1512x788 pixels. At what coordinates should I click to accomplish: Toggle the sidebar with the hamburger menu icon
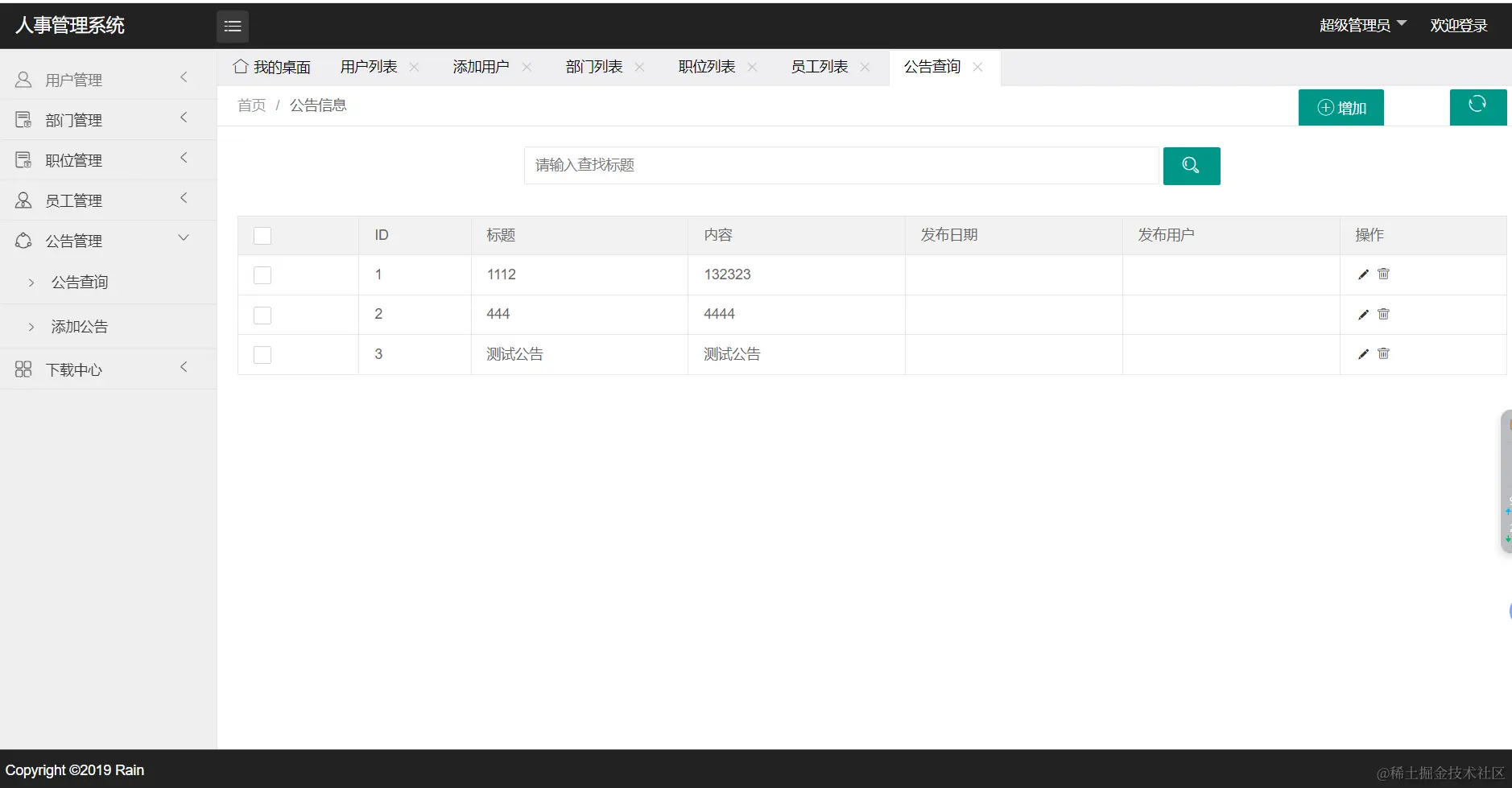click(233, 27)
